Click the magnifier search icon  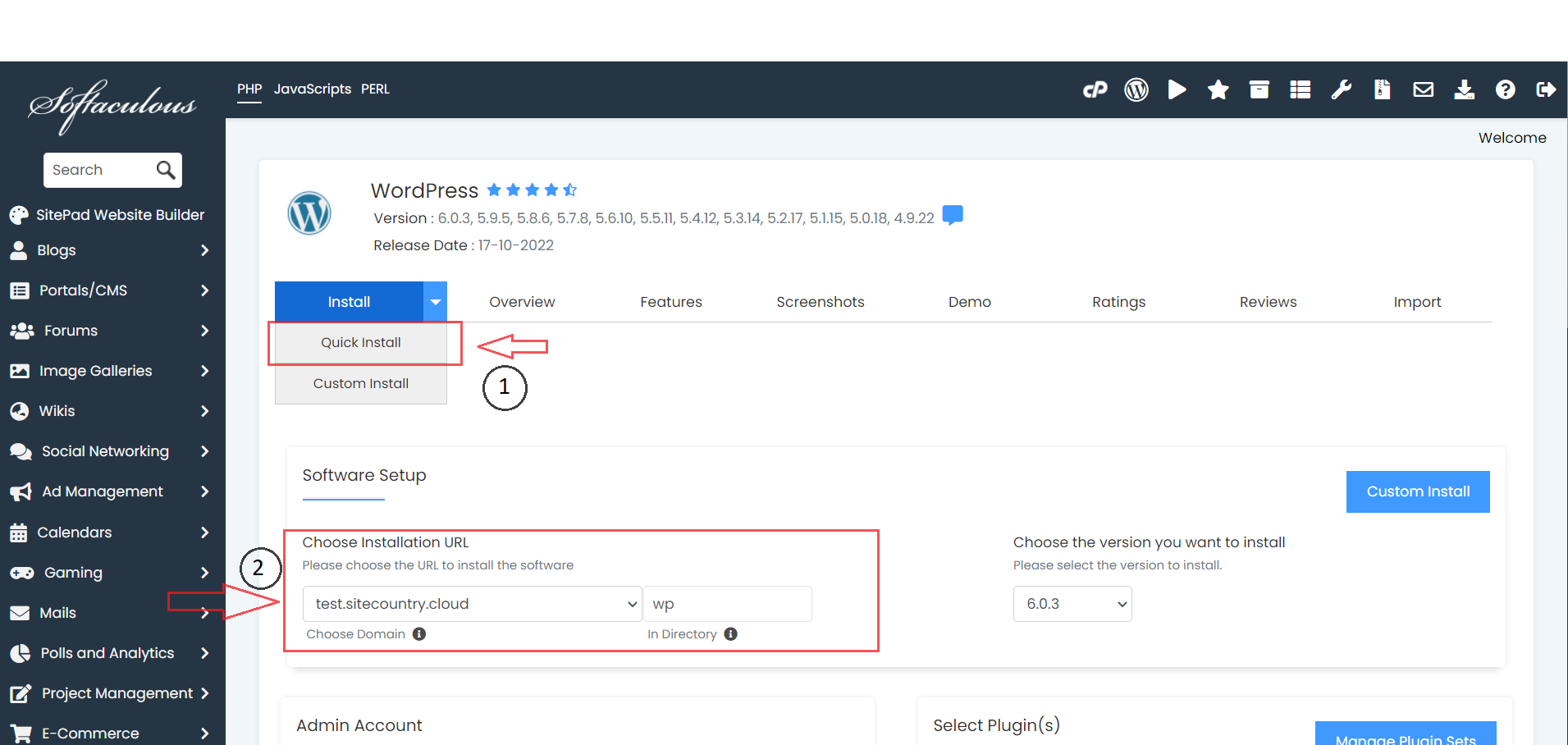click(x=166, y=170)
